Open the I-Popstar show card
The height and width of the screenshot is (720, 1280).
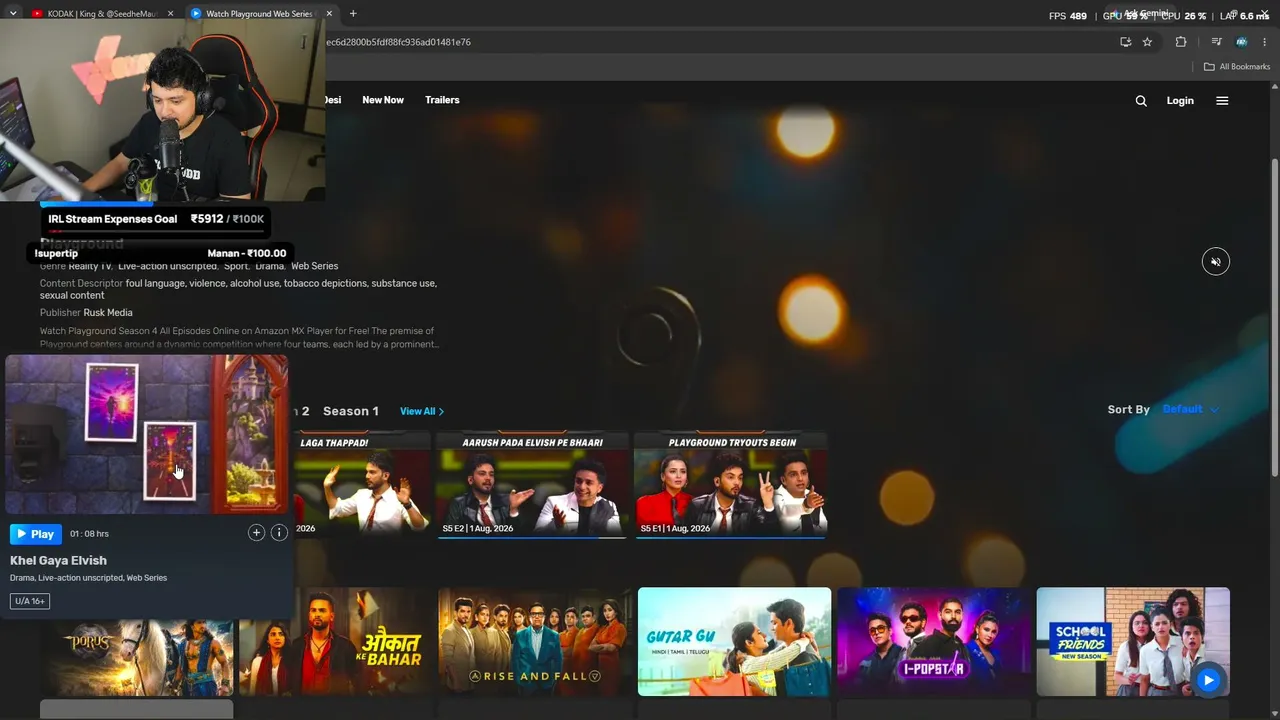pos(934,641)
